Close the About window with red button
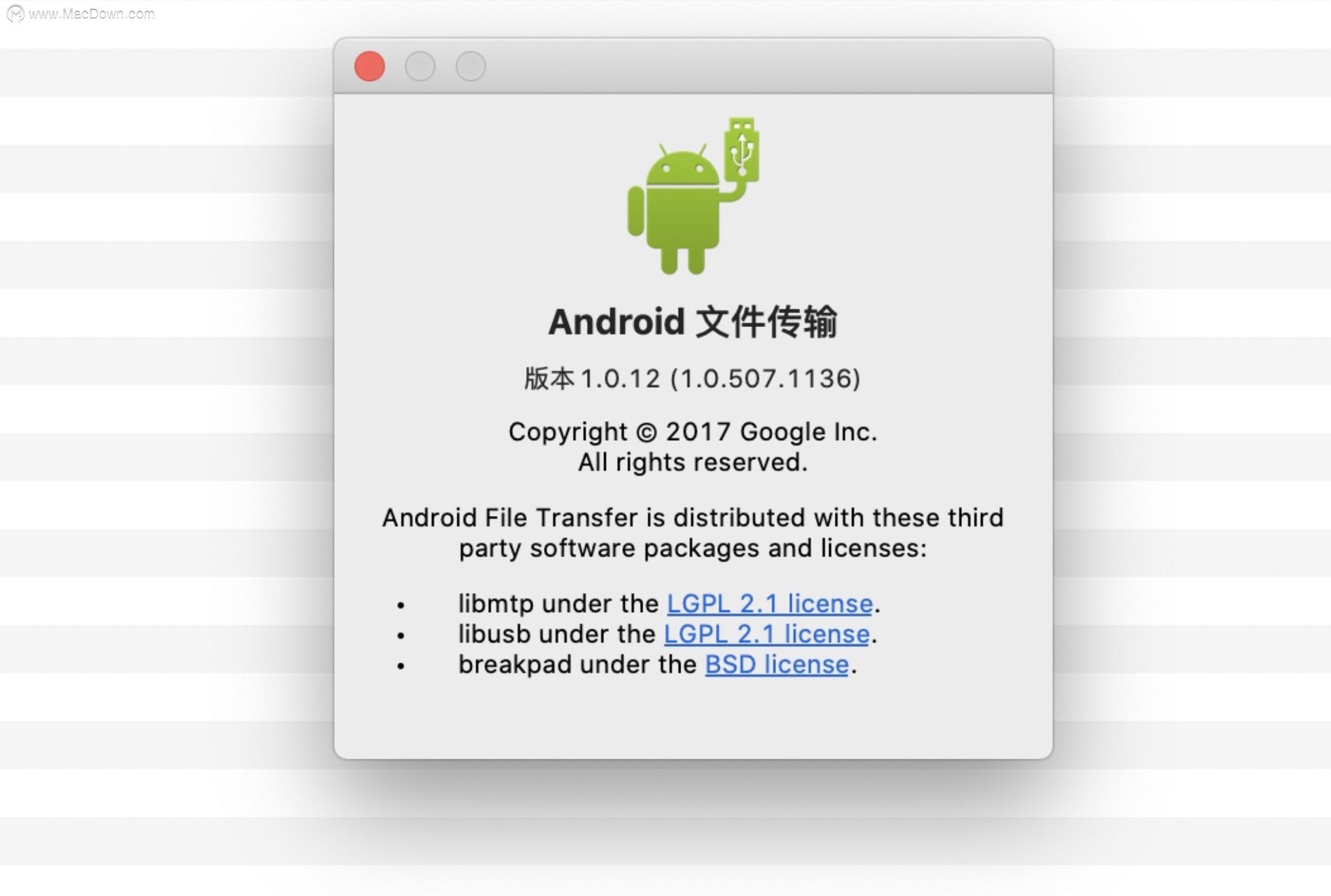The height and width of the screenshot is (896, 1331). point(370,66)
